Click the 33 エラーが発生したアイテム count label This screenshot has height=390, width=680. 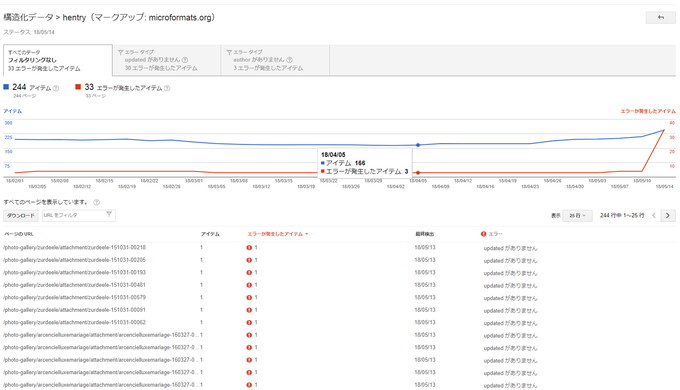pyautogui.click(x=123, y=87)
